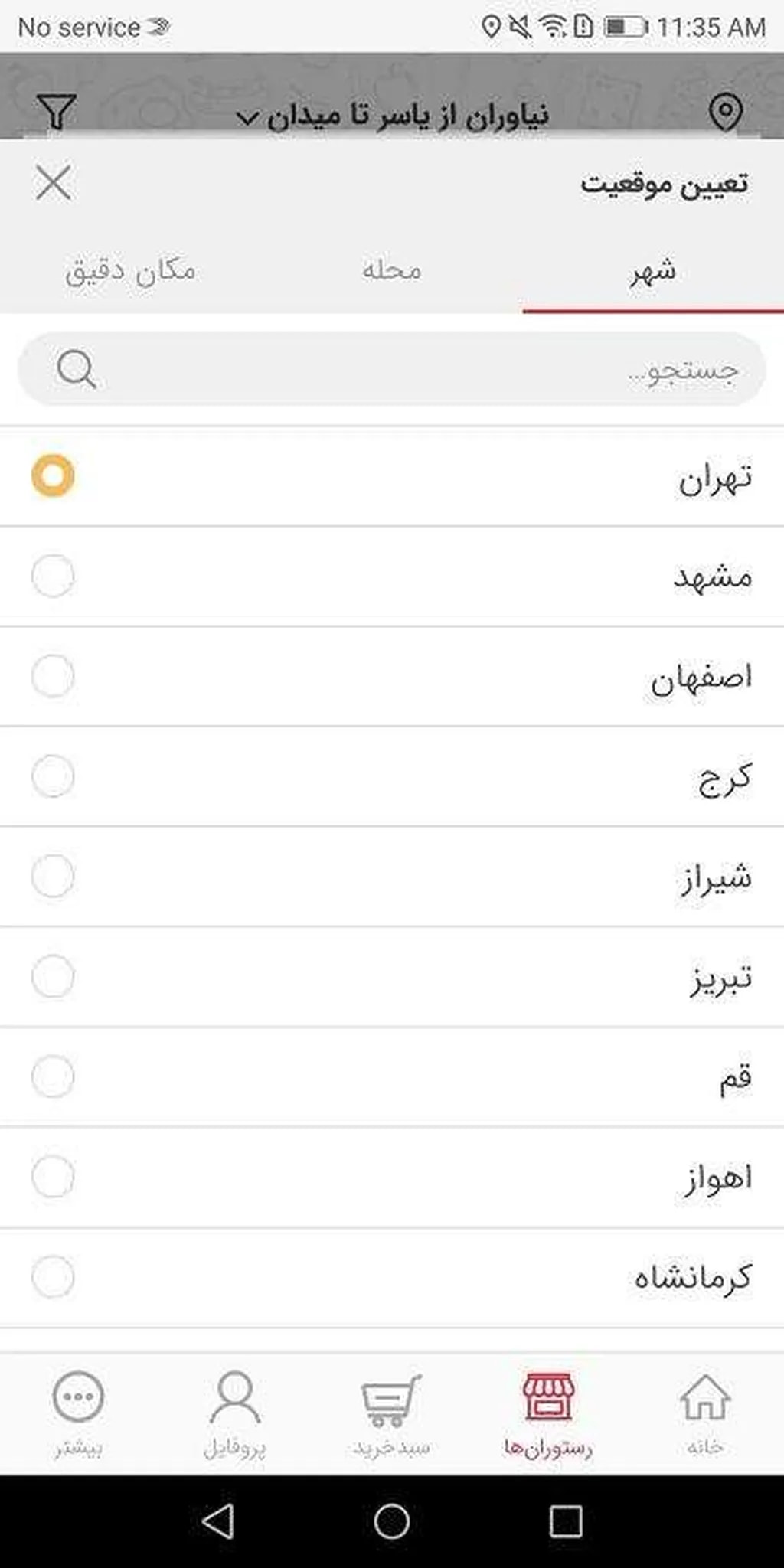The width and height of the screenshot is (784, 1568).
Task: Close the location selection panel
Action: (54, 183)
